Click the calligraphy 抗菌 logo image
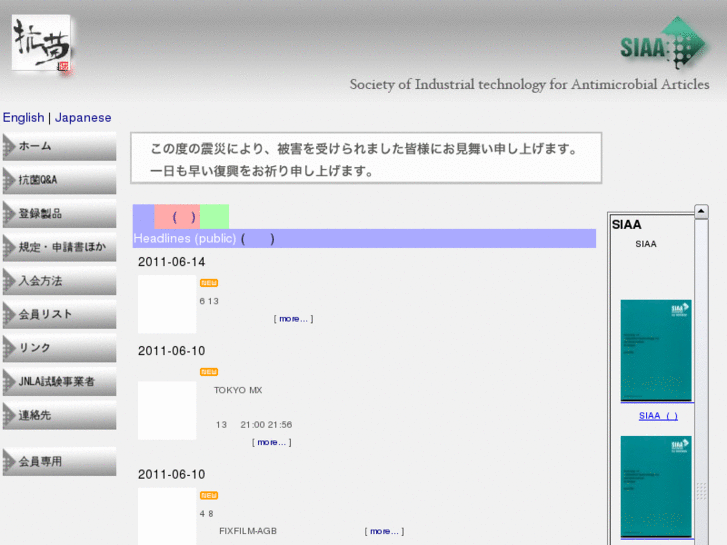Screen dimensions: 727x545 pos(42,44)
